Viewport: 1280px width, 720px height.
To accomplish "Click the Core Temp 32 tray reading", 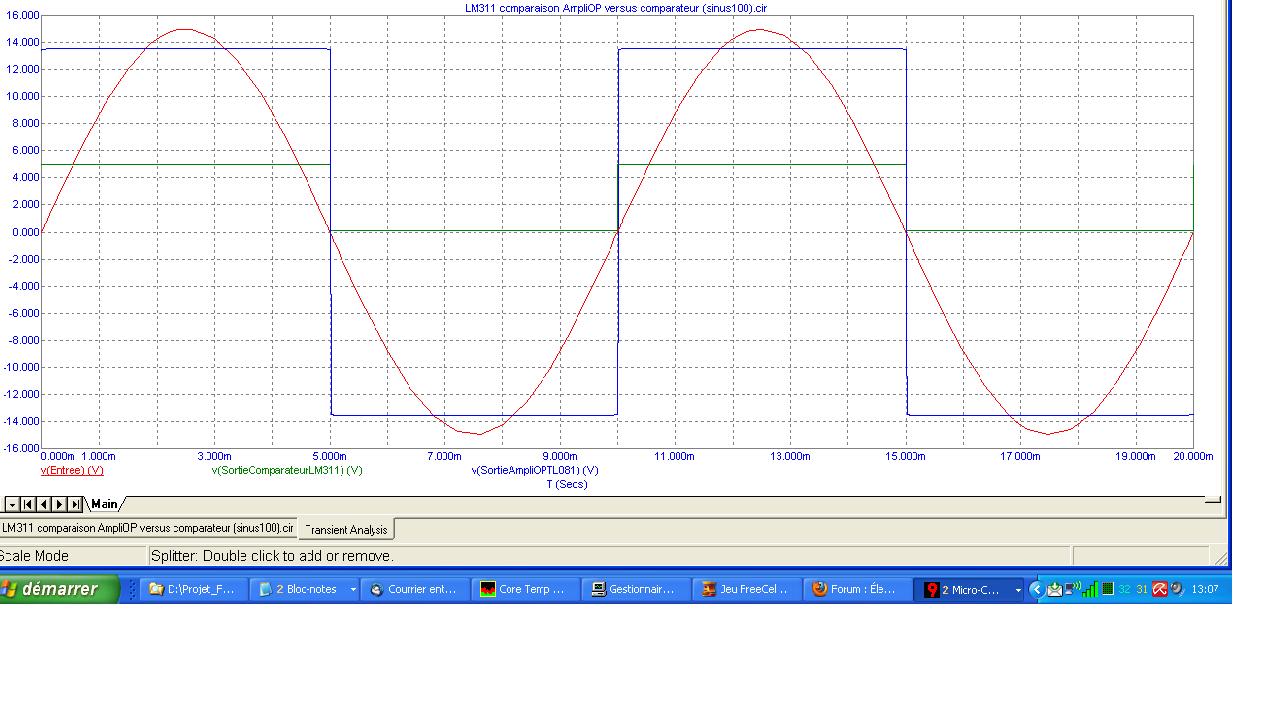I will (1125, 589).
